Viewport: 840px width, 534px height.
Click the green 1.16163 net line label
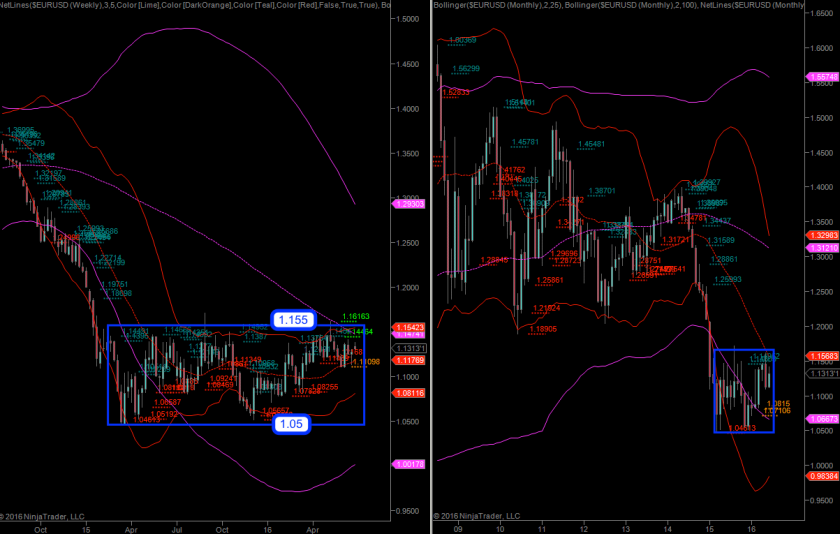356,317
